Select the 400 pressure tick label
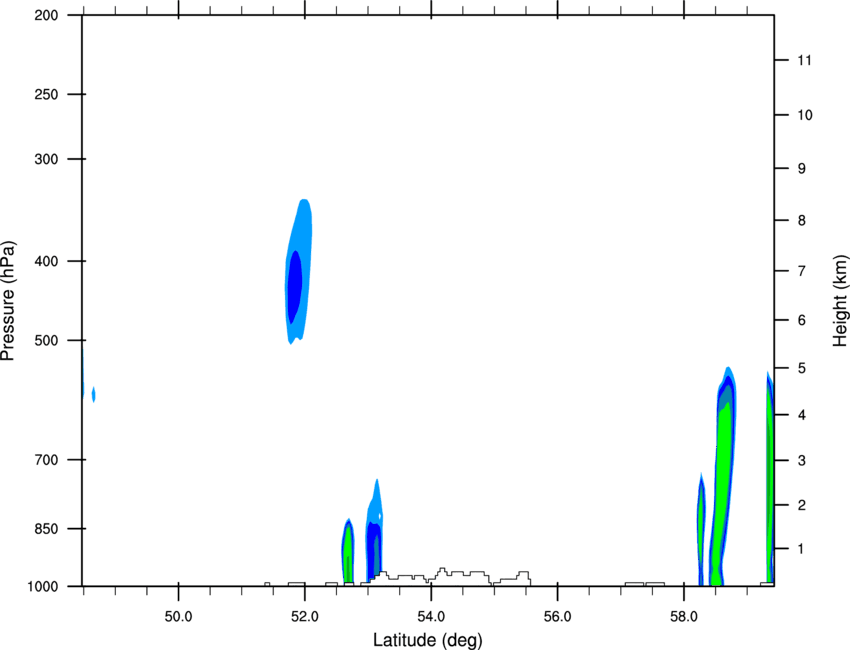This screenshot has width=850, height=650. 46,261
